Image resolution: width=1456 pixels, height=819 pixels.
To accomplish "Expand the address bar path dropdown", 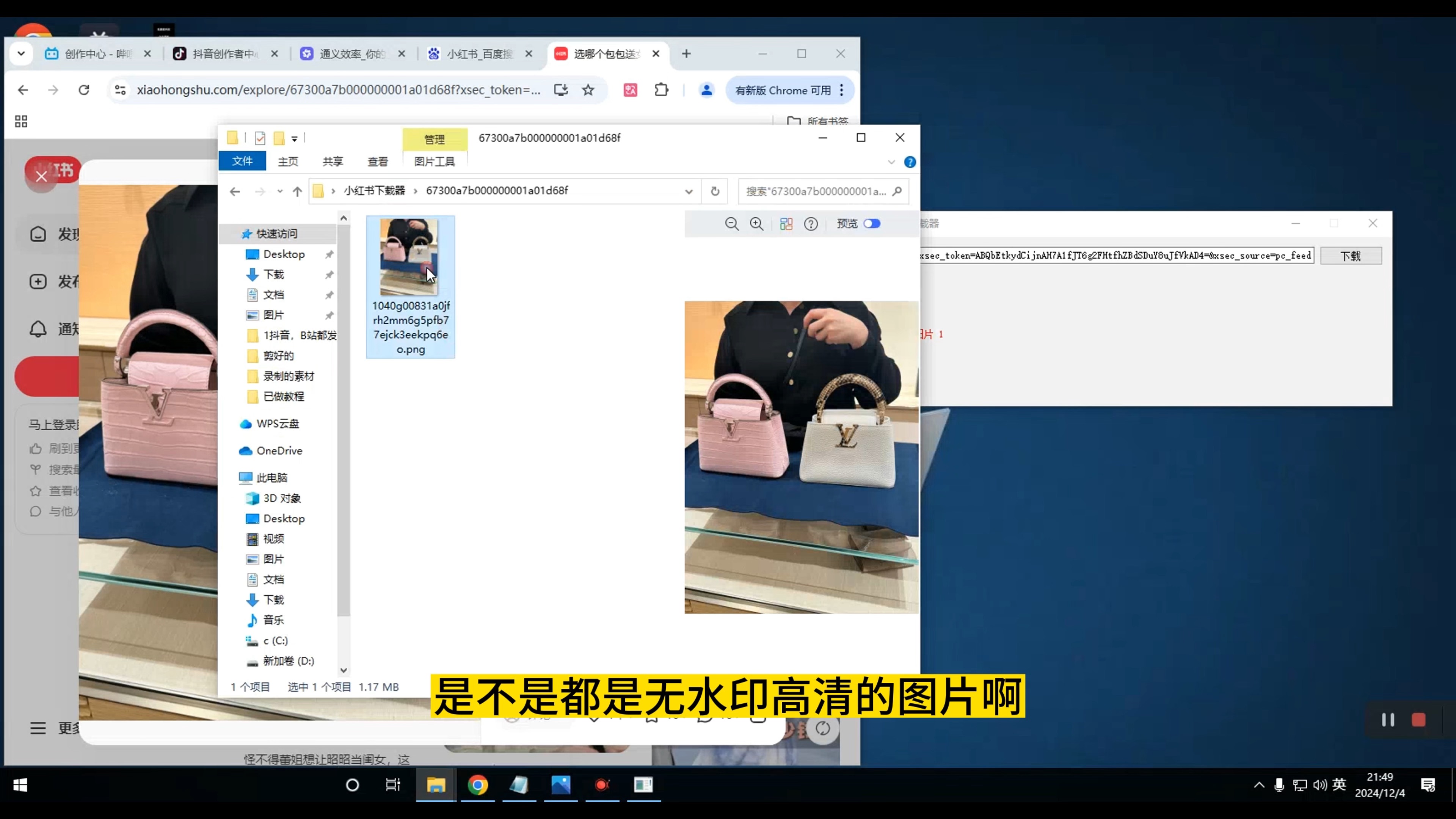I will pos(689,191).
